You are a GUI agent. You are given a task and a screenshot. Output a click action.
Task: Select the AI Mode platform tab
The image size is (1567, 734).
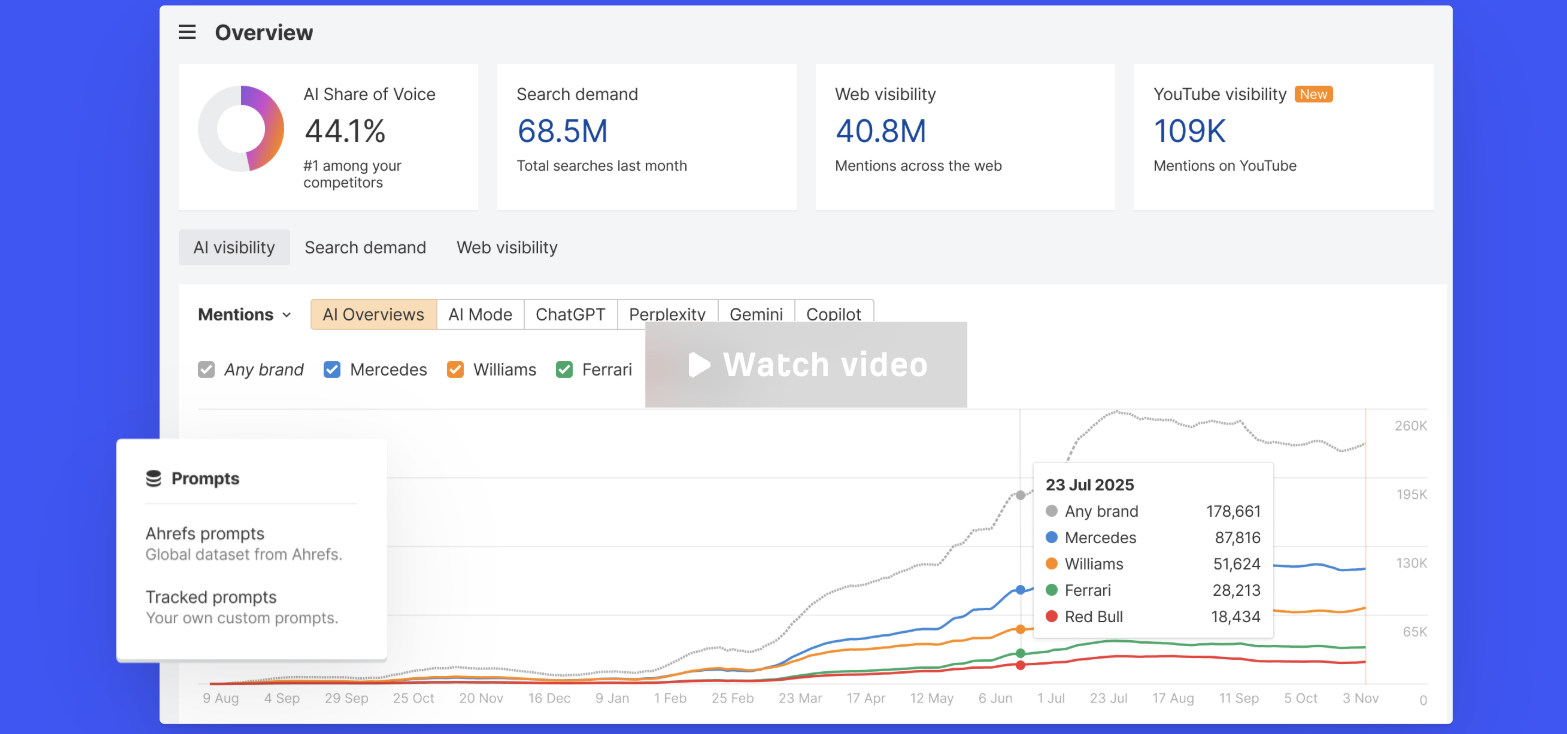point(480,314)
